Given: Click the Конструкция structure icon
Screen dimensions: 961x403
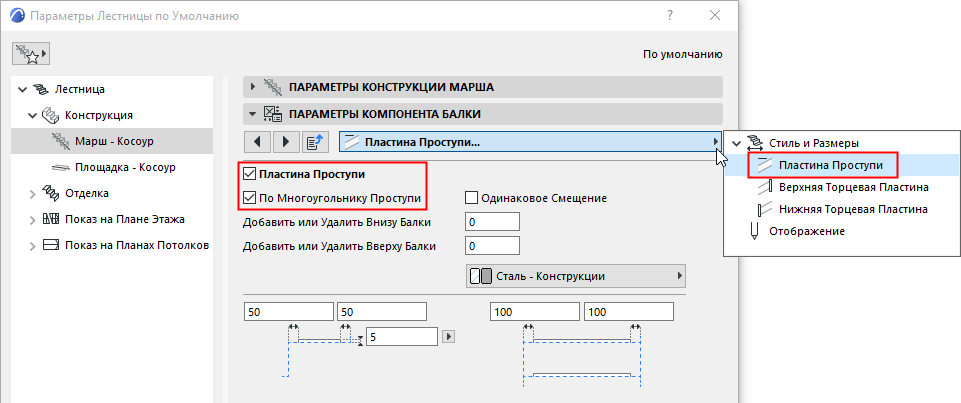Looking at the screenshot, I should [x=50, y=115].
